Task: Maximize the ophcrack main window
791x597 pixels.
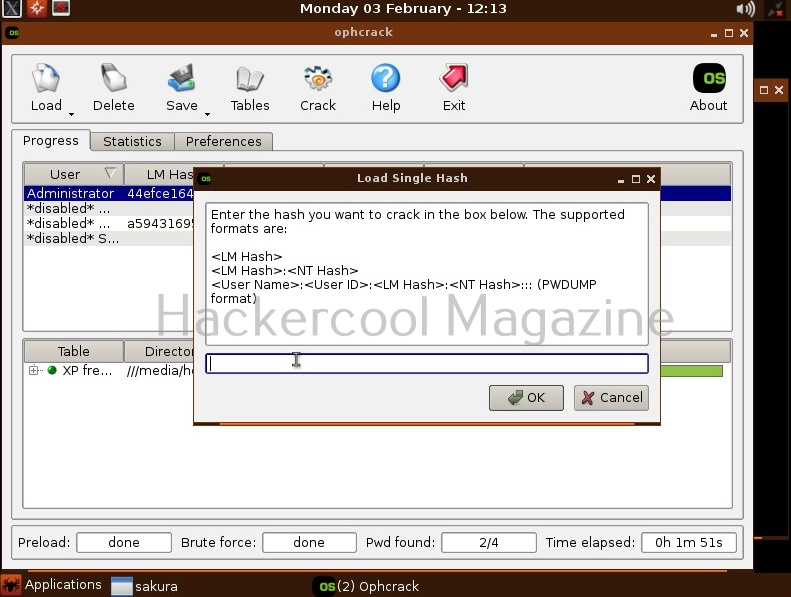Action: [x=728, y=33]
